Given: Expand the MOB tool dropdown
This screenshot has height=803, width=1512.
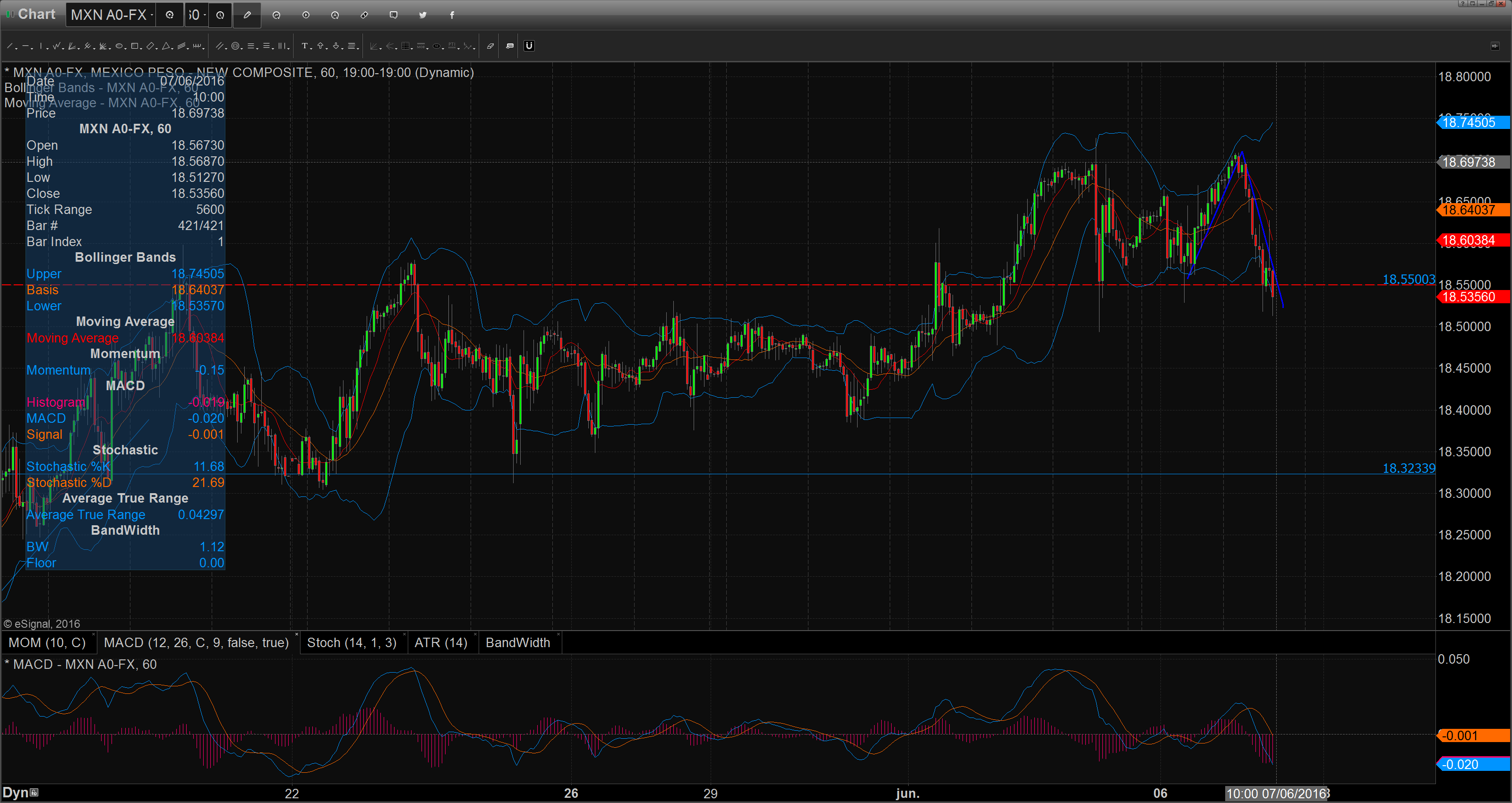Looking at the screenshot, I should coord(428,49).
